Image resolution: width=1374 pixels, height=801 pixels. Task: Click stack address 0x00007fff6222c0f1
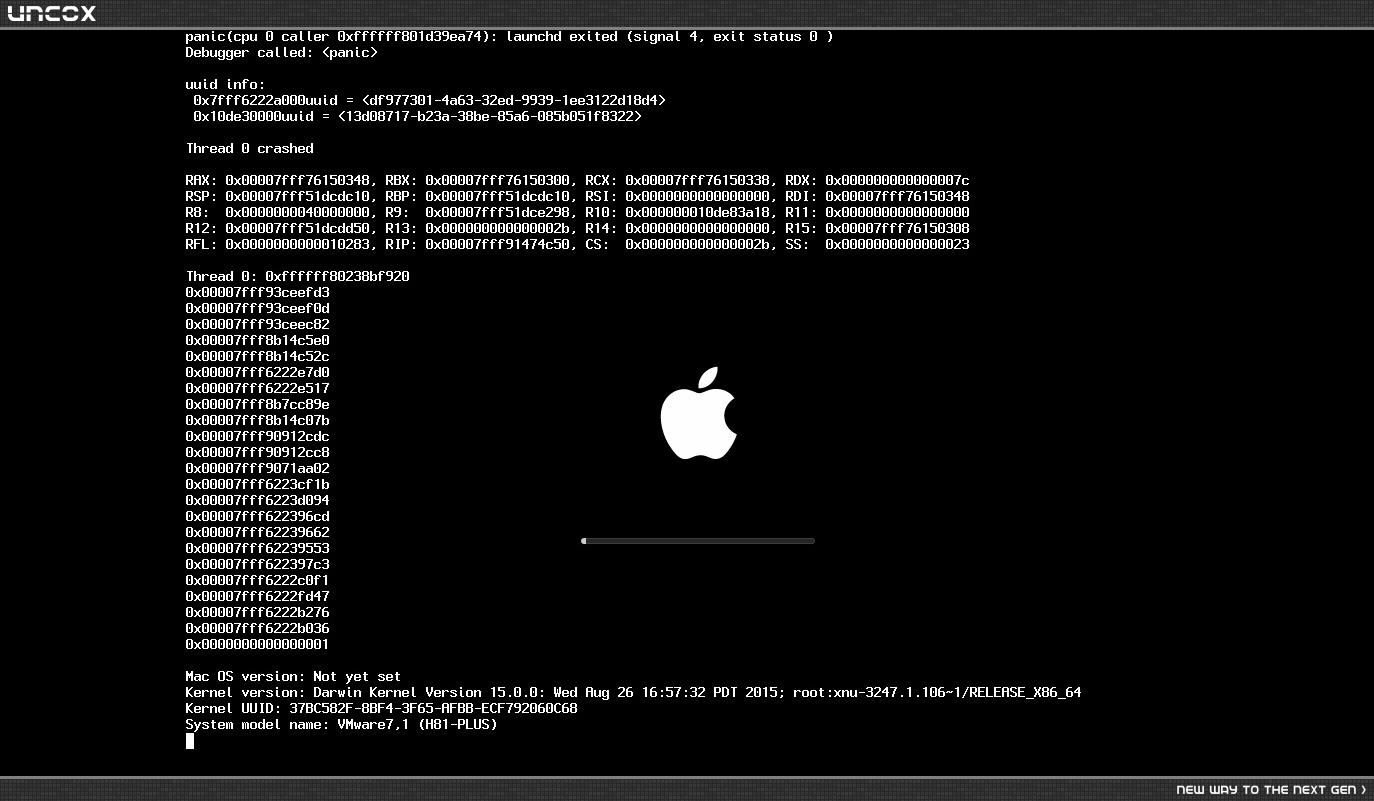[x=258, y=581]
